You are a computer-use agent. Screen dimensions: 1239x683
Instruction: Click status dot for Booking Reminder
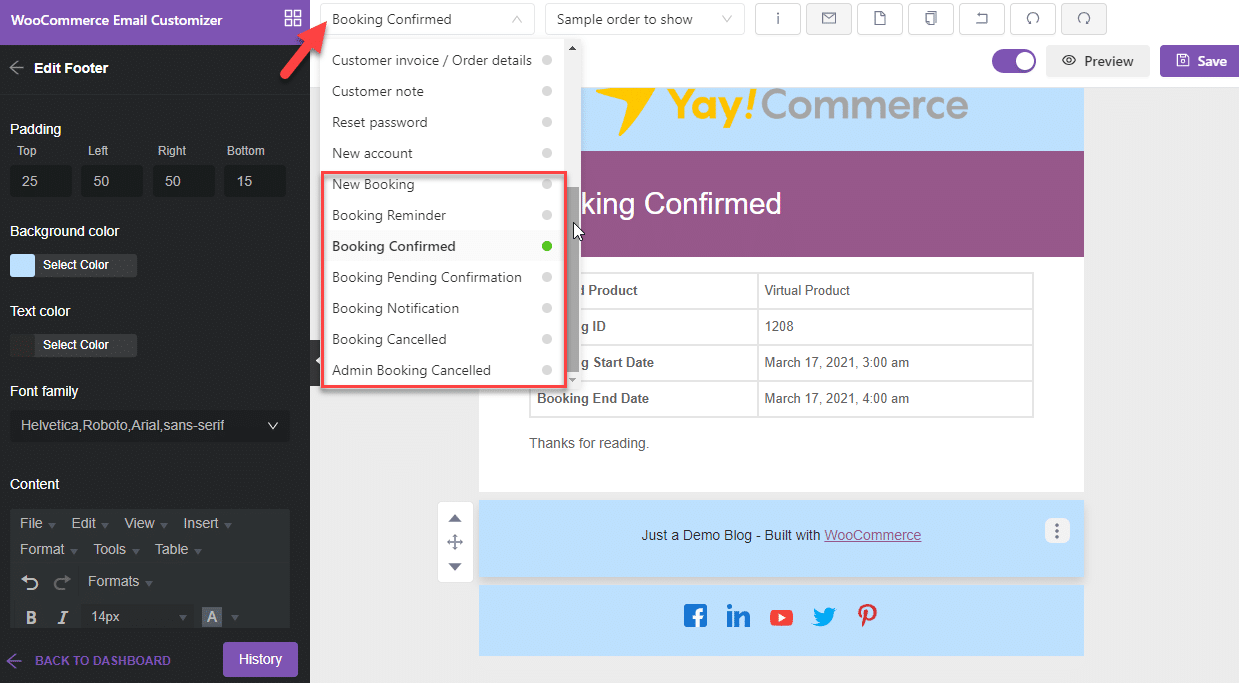pos(547,215)
